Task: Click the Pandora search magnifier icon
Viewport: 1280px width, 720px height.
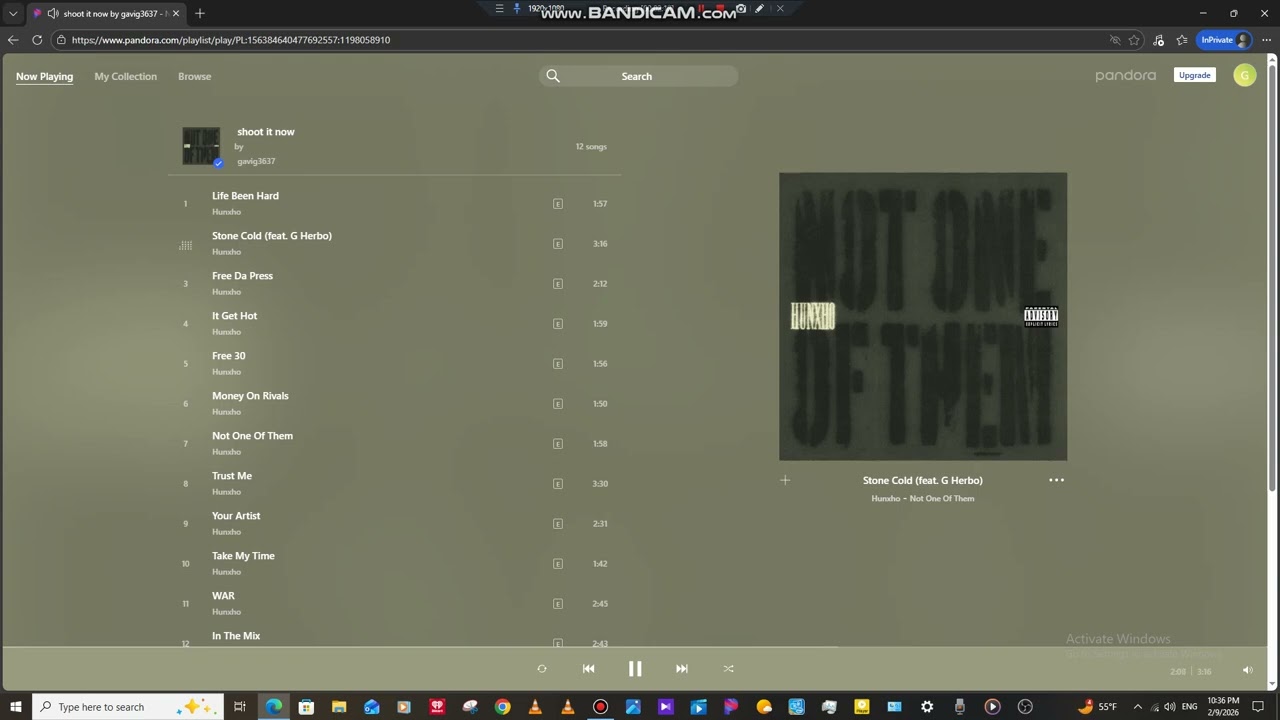Action: (x=553, y=76)
